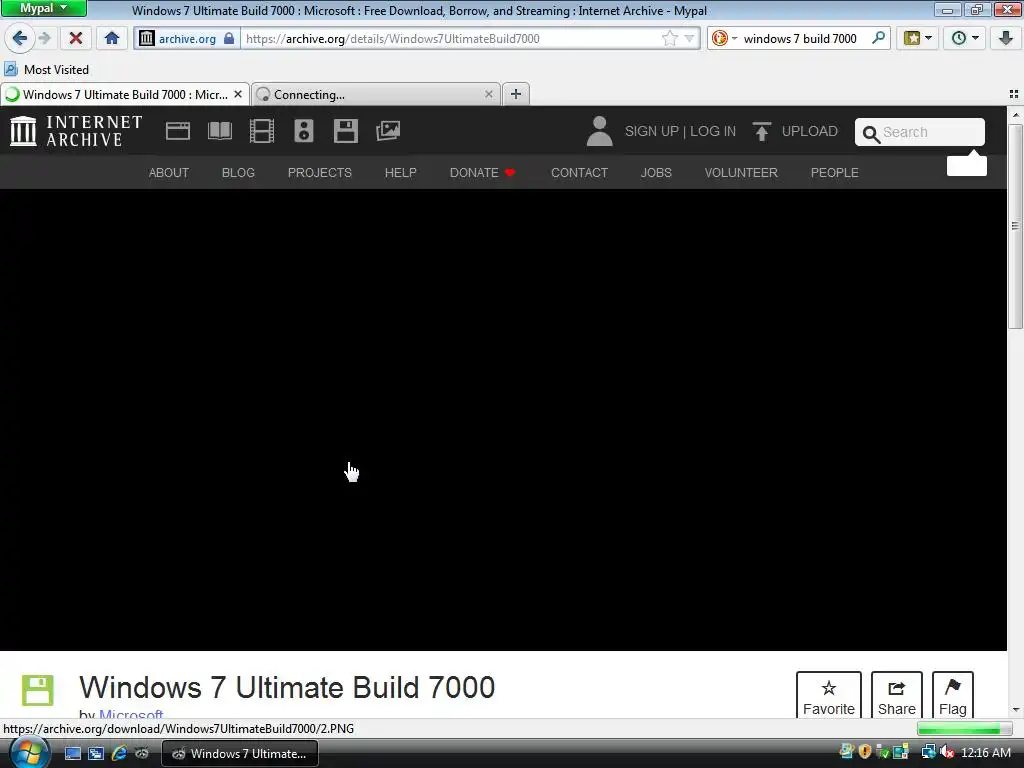This screenshot has width=1024, height=768.
Task: Click the SIGN UP link
Action: click(x=652, y=131)
